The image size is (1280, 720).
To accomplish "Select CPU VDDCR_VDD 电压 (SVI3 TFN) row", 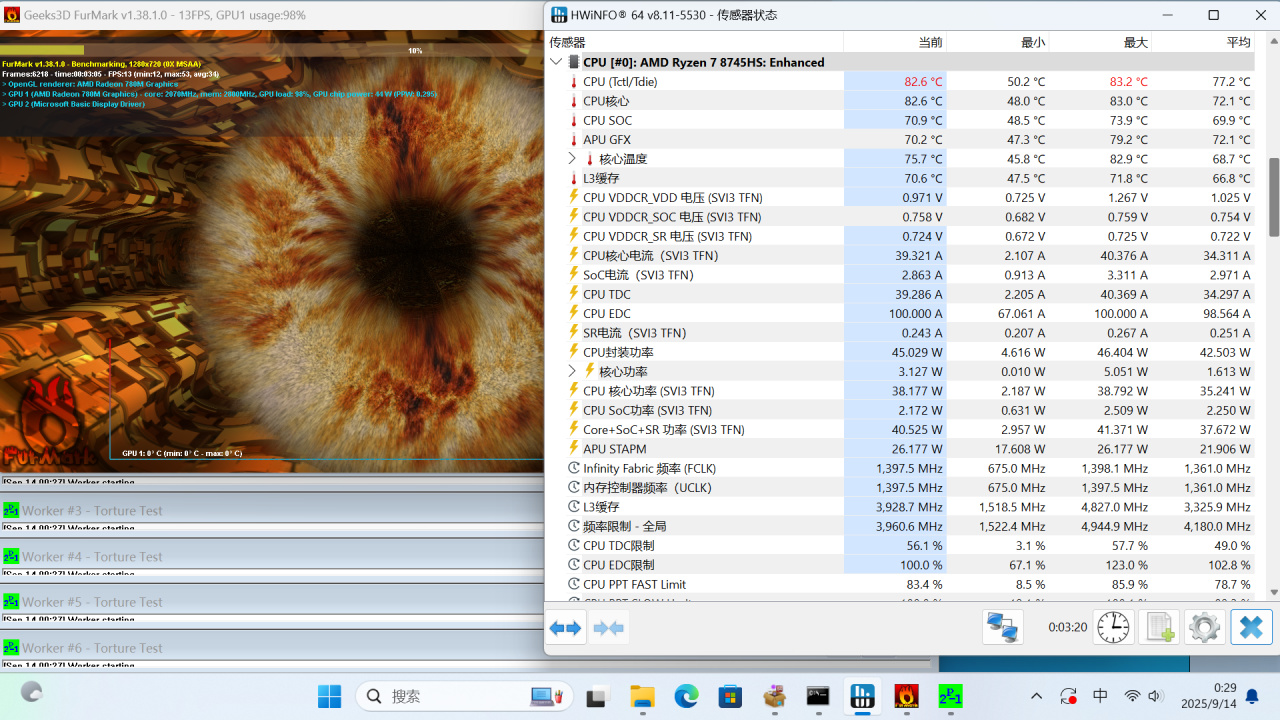I will [x=900, y=198].
